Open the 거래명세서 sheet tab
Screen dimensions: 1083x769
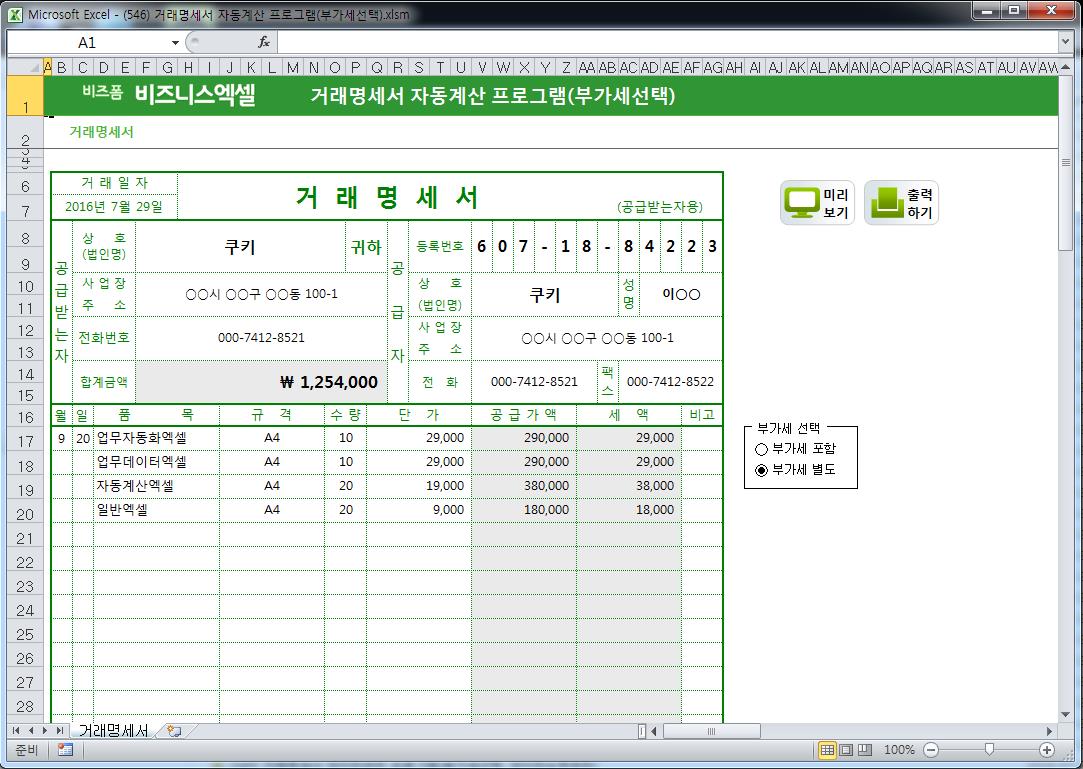(x=113, y=731)
